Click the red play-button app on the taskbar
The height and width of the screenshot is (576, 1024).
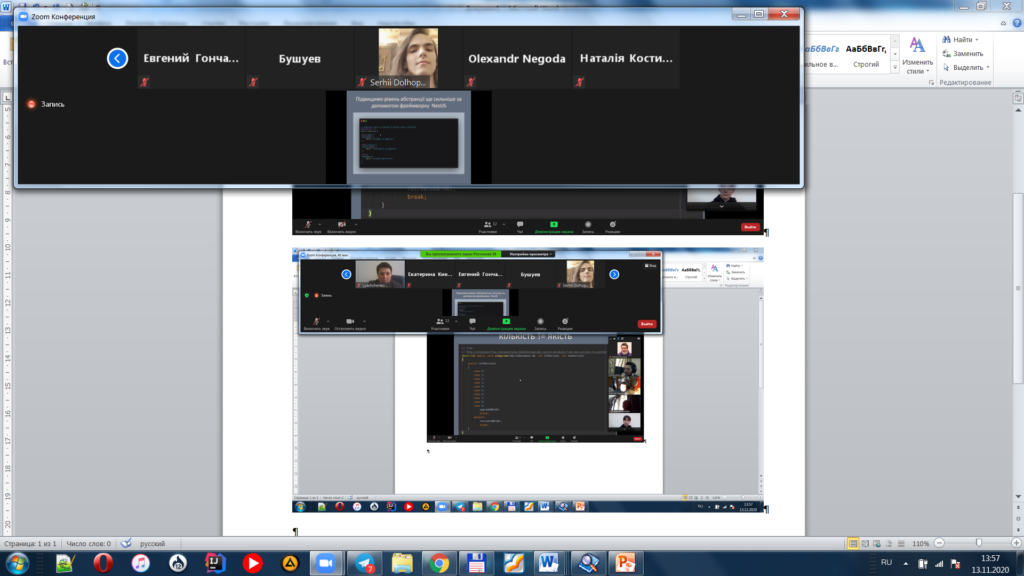(x=252, y=563)
